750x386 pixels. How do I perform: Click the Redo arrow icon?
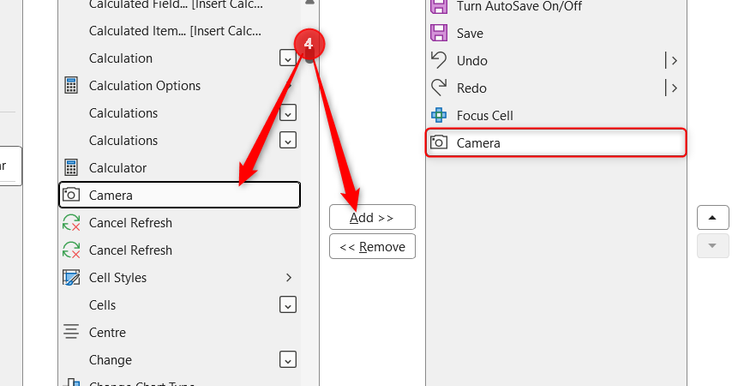pyautogui.click(x=439, y=88)
